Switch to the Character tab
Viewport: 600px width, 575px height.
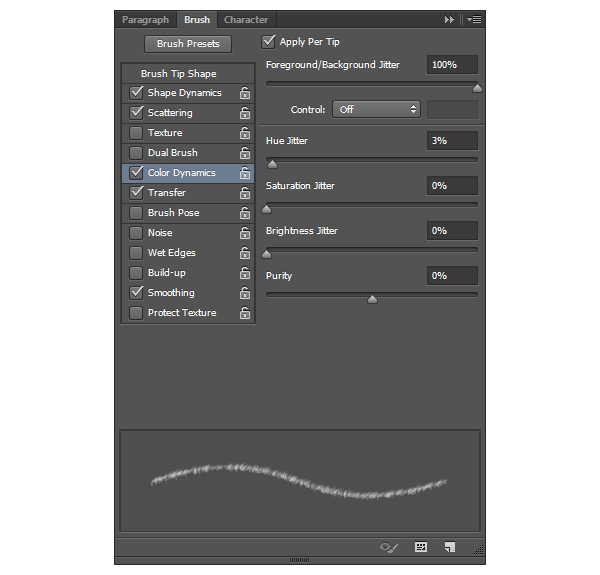tap(245, 20)
